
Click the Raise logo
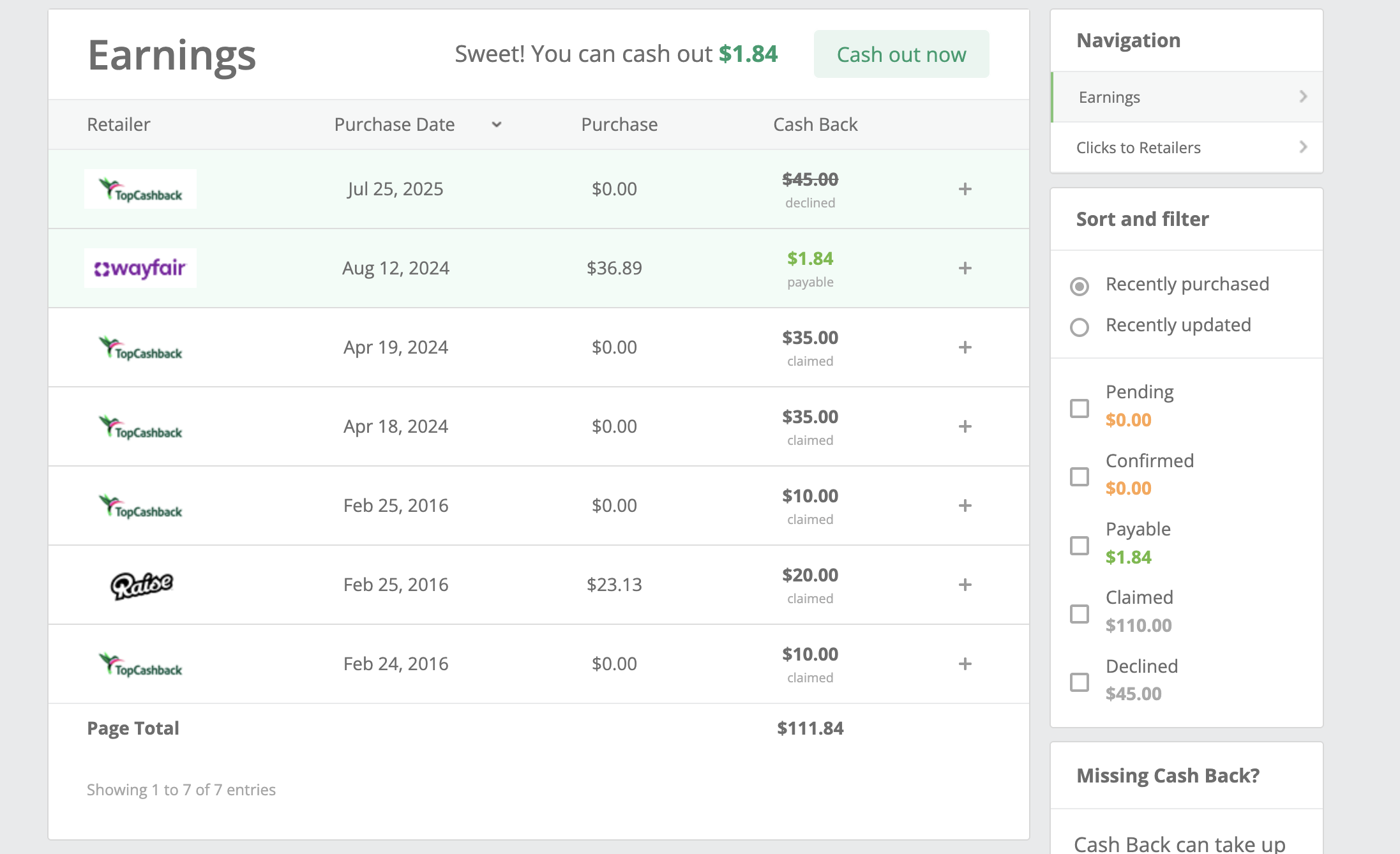click(141, 585)
